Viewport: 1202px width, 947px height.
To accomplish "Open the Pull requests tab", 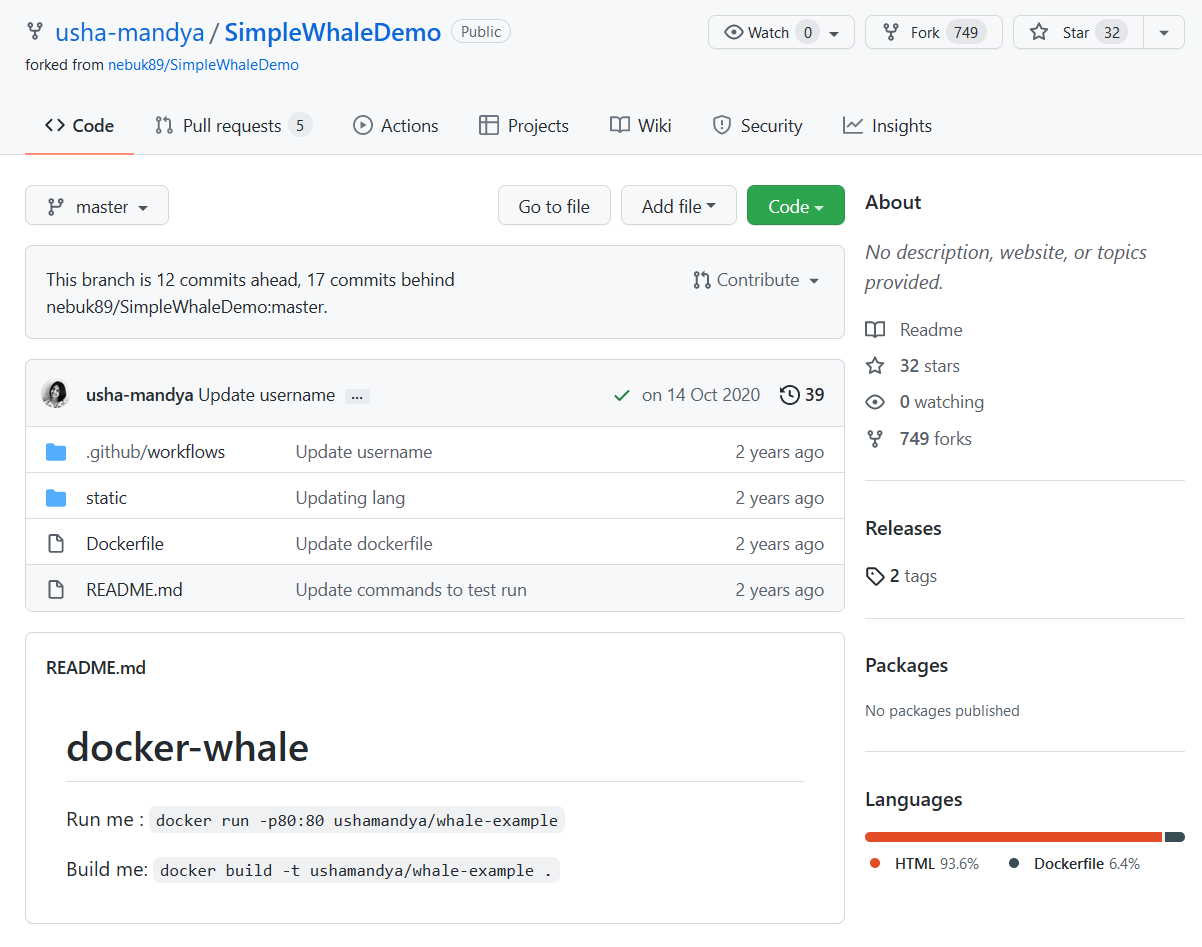I will pos(233,126).
